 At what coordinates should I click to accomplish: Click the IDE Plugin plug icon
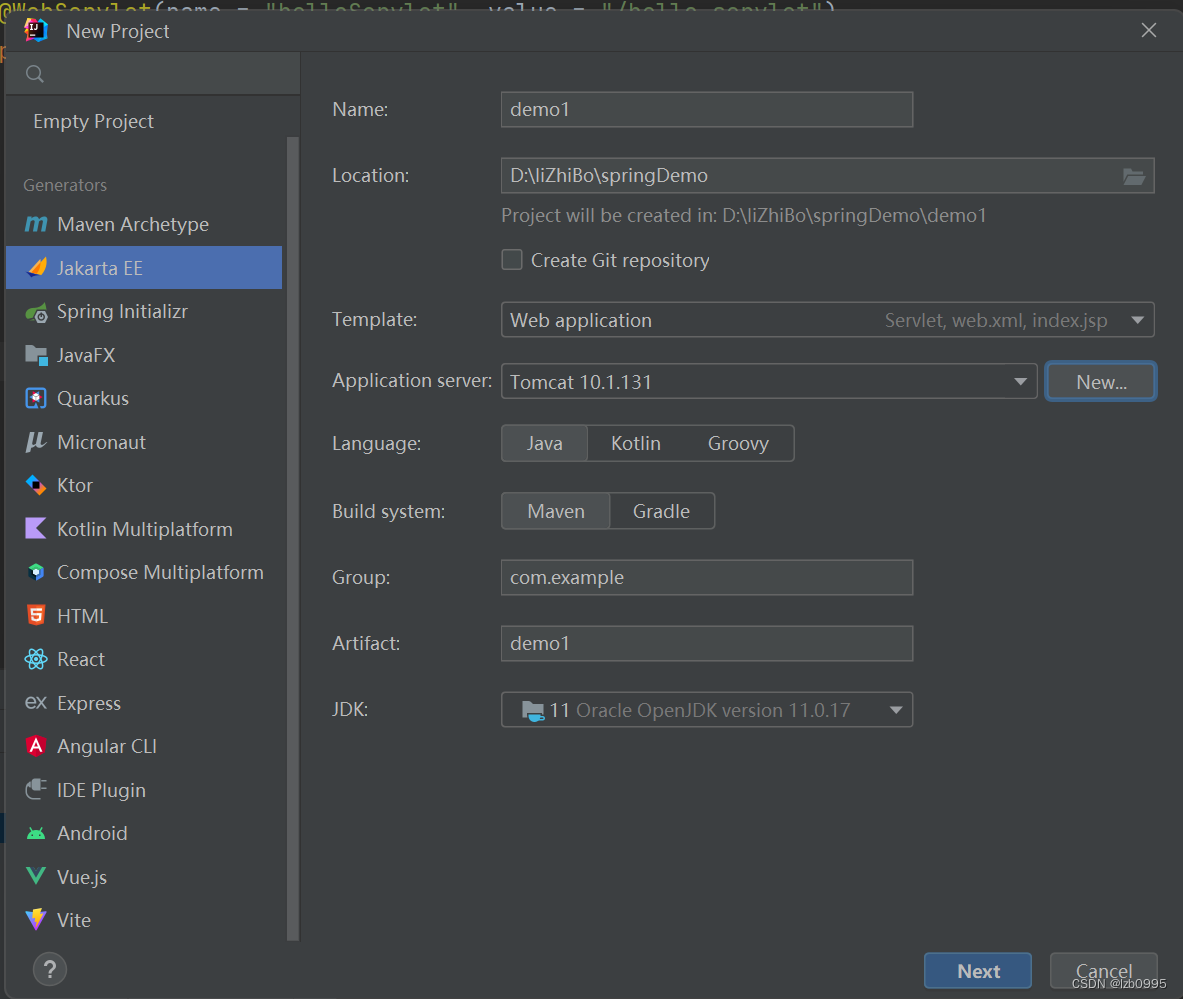[x=36, y=790]
